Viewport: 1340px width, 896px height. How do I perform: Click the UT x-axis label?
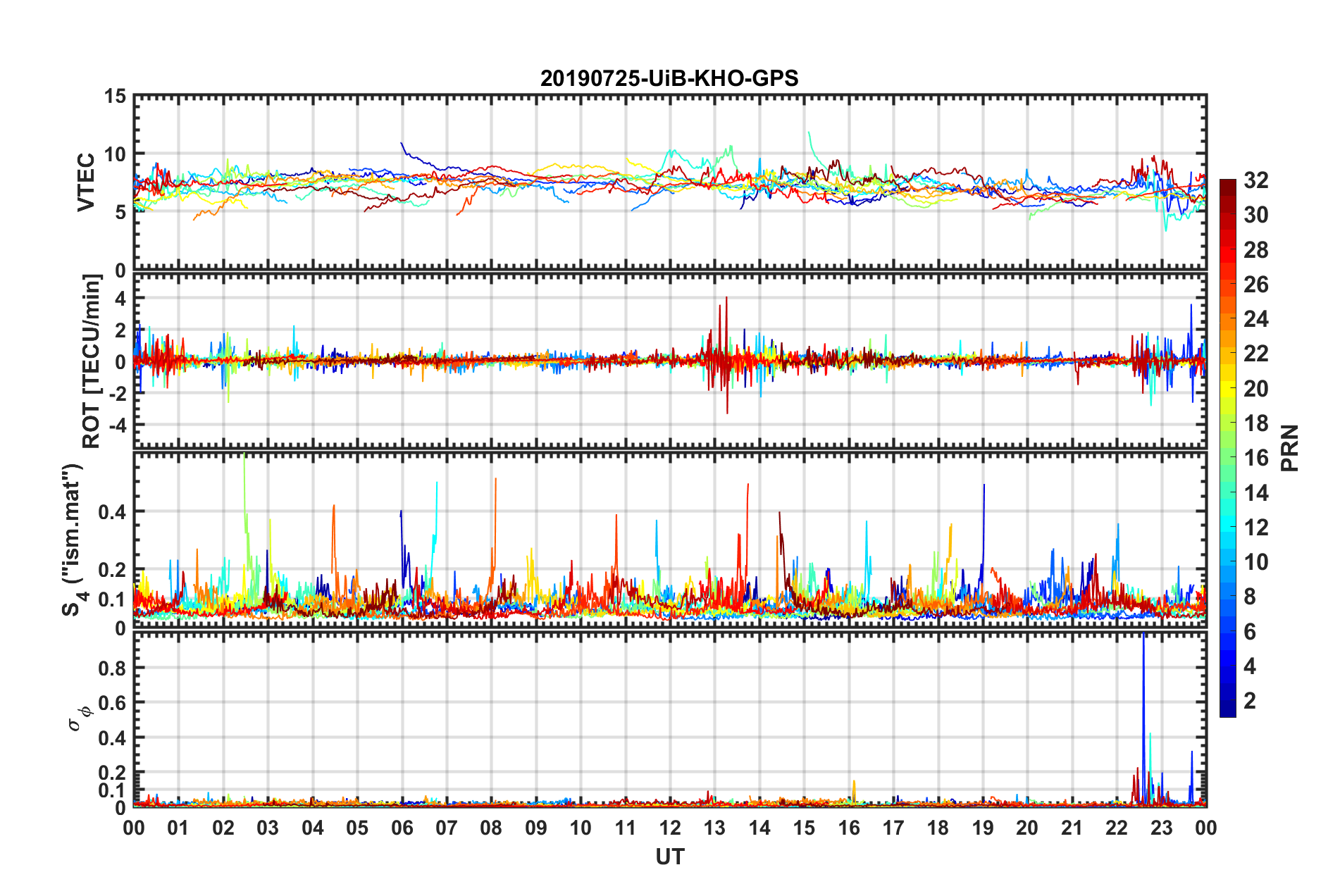pos(670,857)
